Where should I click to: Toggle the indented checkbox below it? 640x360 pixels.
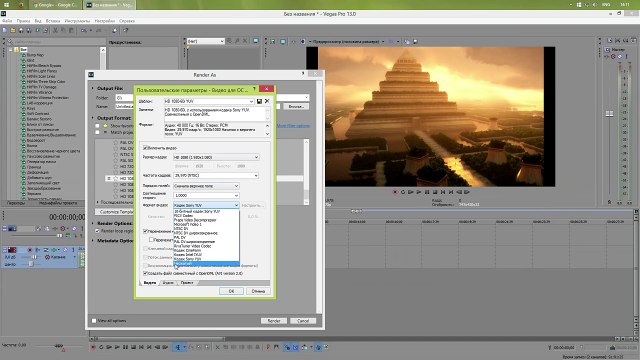coord(151,240)
